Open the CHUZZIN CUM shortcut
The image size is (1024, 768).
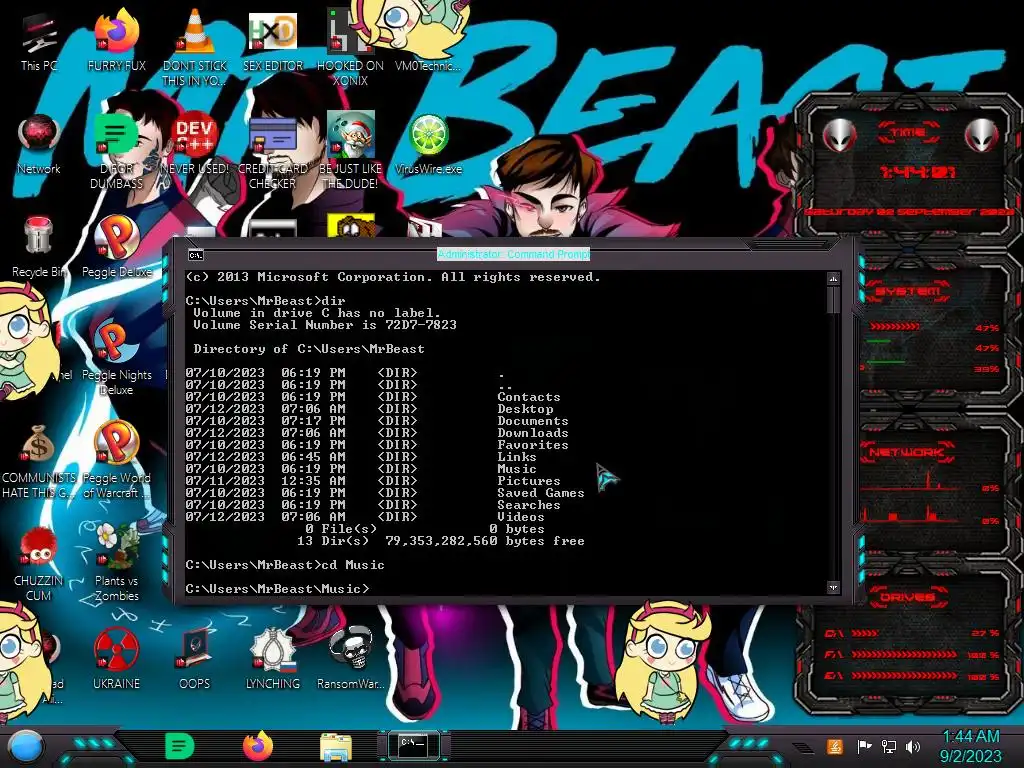(x=39, y=563)
